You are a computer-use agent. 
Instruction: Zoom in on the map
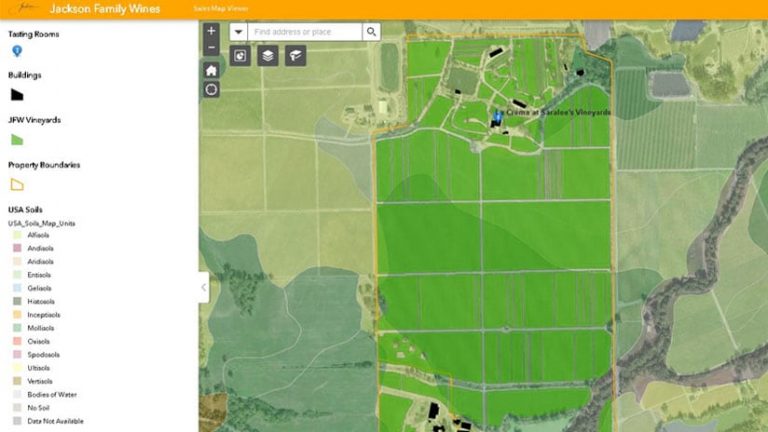pos(211,31)
